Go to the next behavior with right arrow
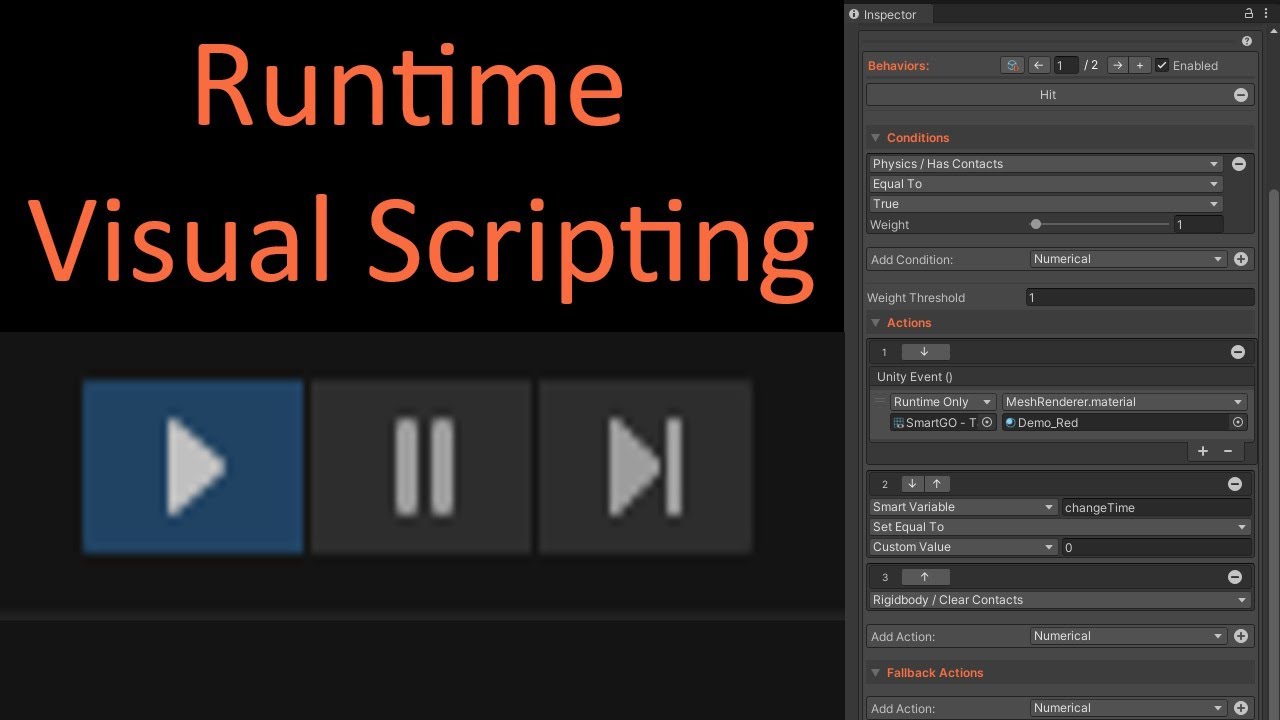Screen dimensions: 1280x720 1117,65
